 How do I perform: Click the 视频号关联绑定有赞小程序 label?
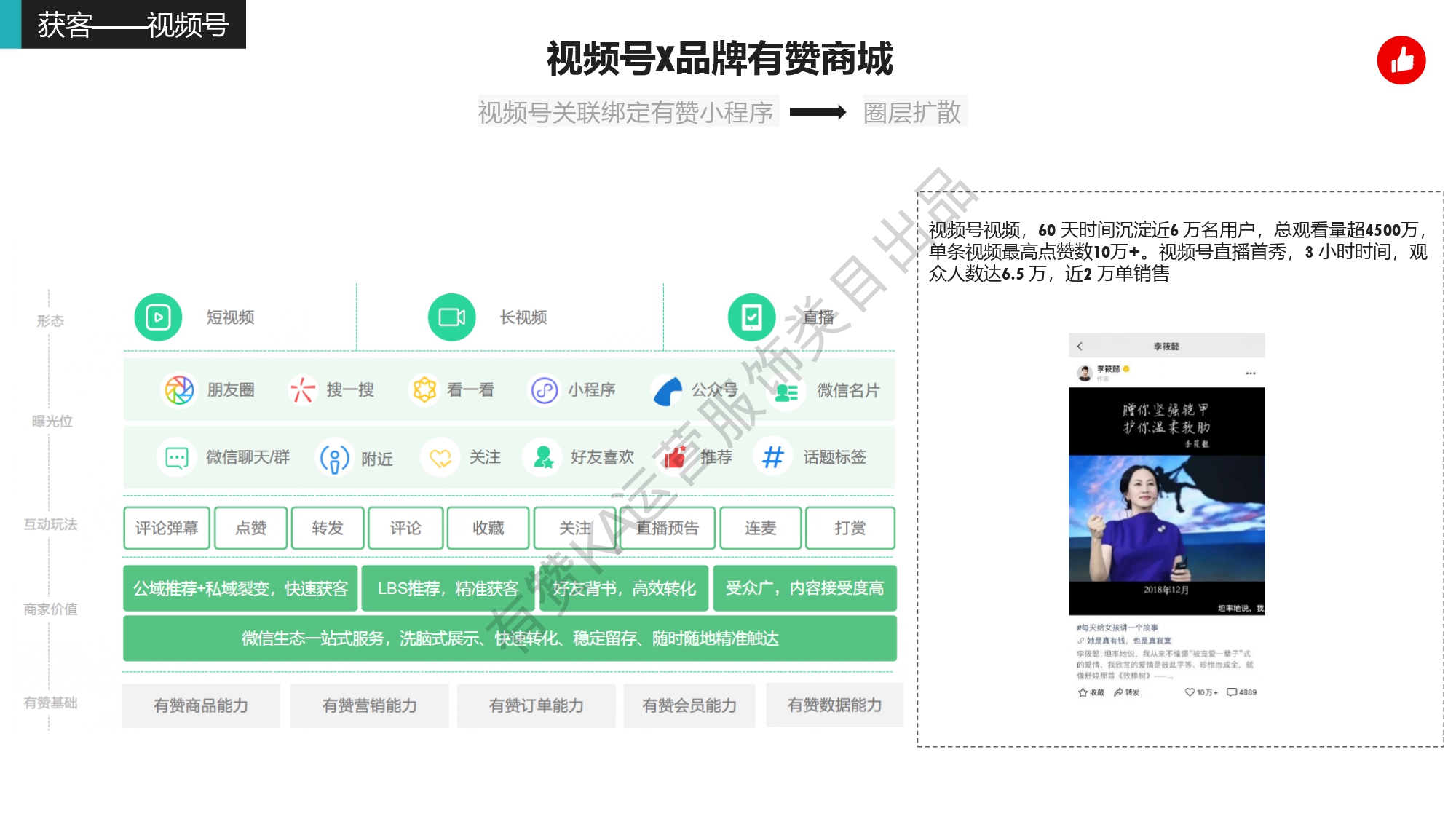tap(626, 112)
